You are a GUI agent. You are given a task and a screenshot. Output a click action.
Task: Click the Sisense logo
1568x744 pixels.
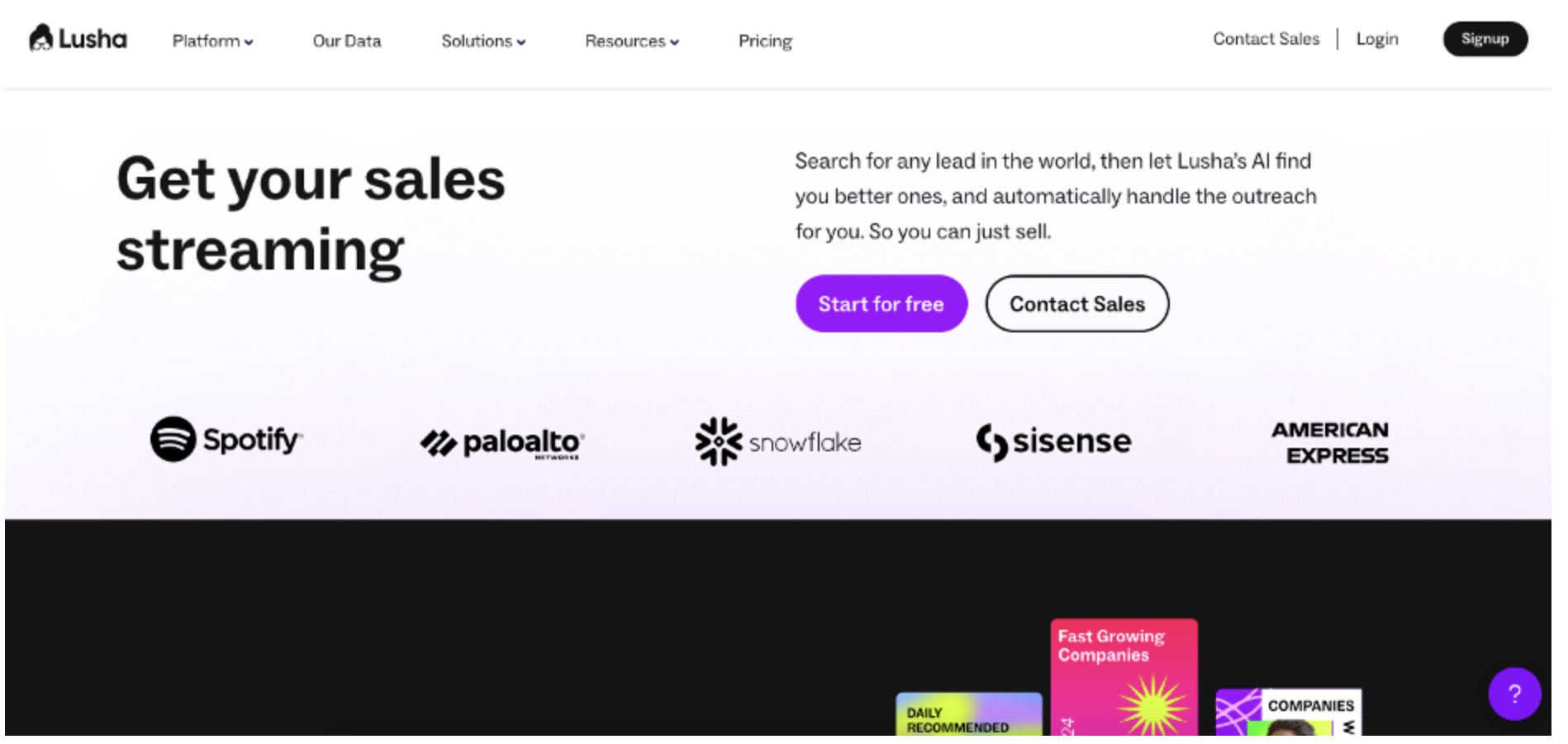1053,441
